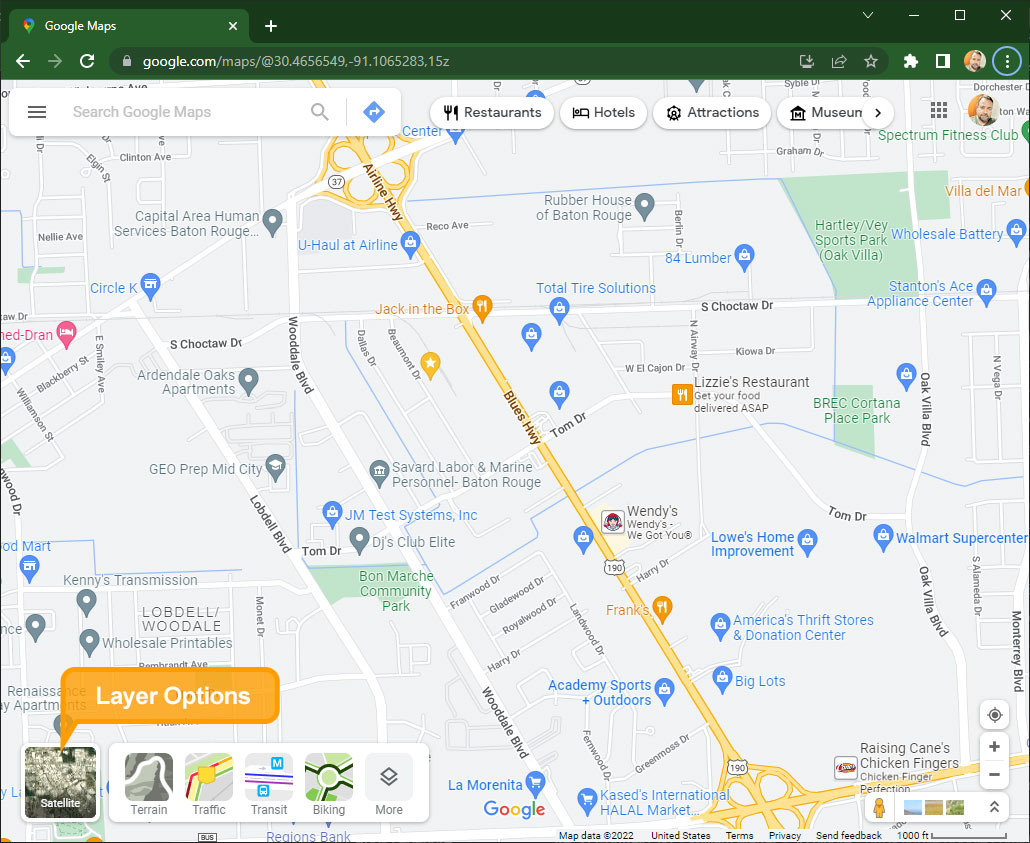Open directions with the blue arrow icon

pyautogui.click(x=374, y=112)
